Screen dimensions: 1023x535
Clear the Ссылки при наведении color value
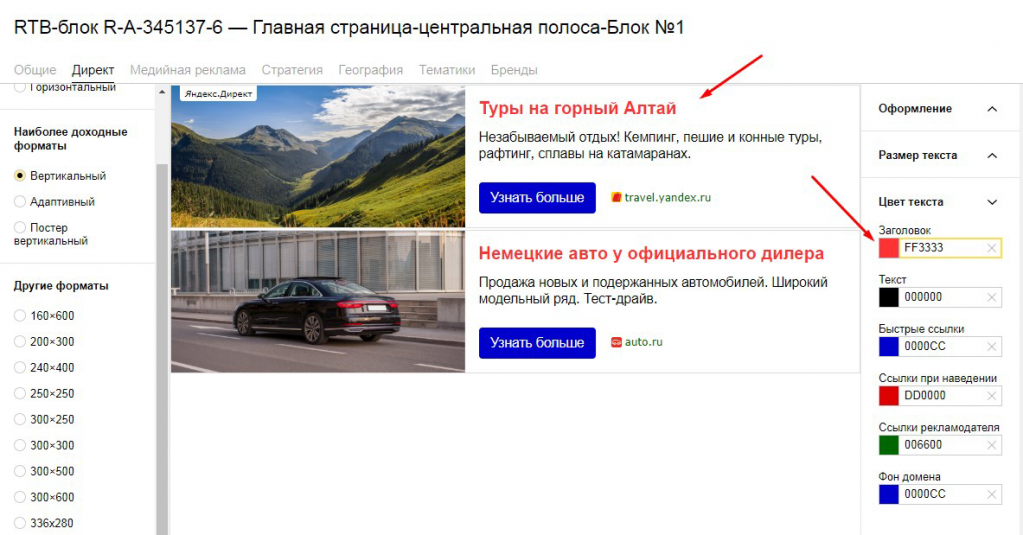tap(991, 396)
